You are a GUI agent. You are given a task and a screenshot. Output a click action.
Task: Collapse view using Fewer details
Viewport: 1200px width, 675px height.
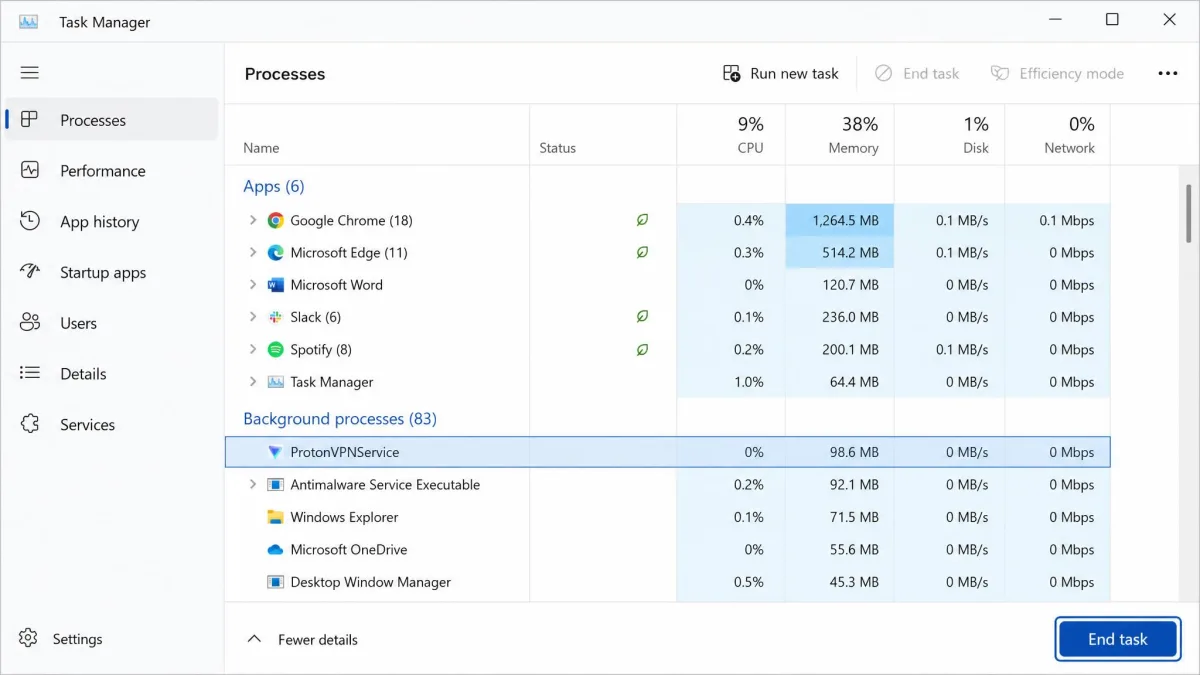(x=302, y=639)
